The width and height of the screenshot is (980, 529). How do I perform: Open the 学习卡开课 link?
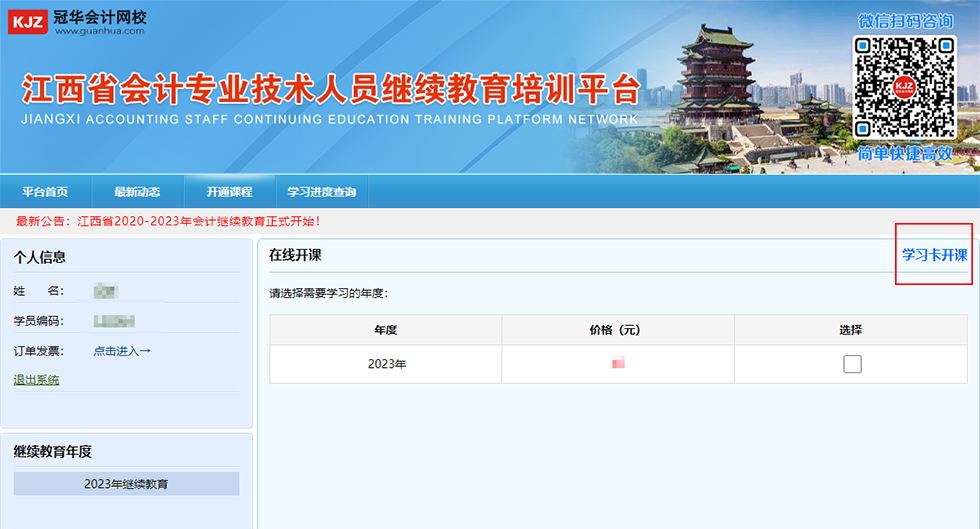pos(934,255)
